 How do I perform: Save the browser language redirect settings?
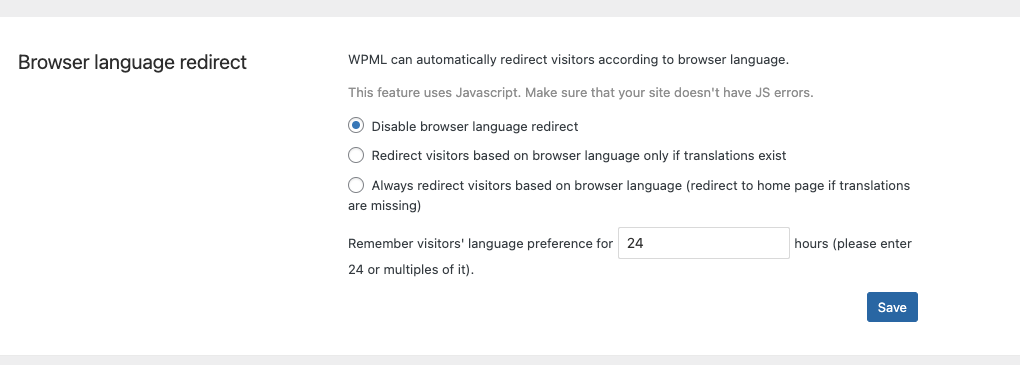point(892,307)
